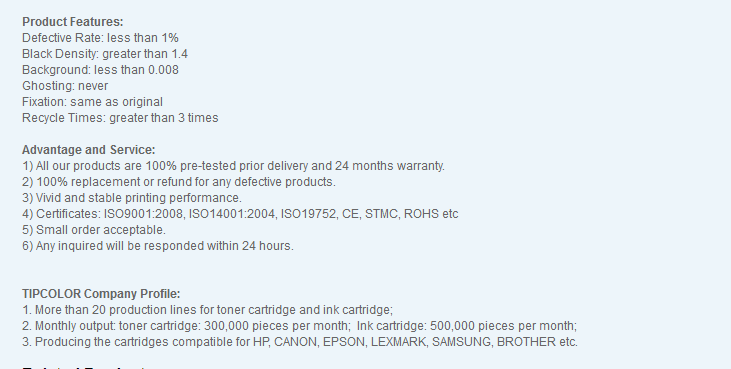This screenshot has width=731, height=369.
Task: Click the Advantage and Service heading
Action: 89,150
